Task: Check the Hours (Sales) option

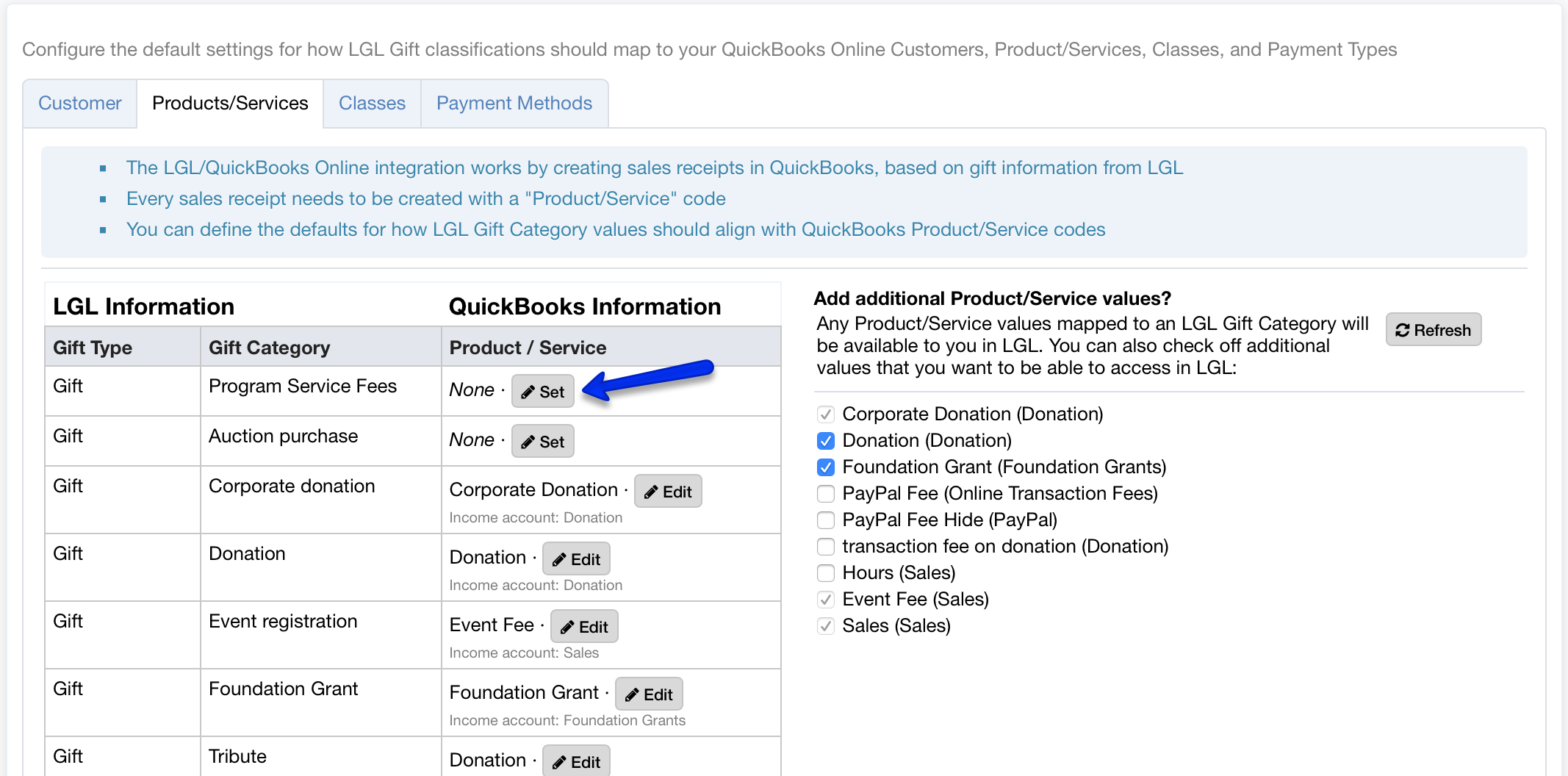Action: [825, 572]
